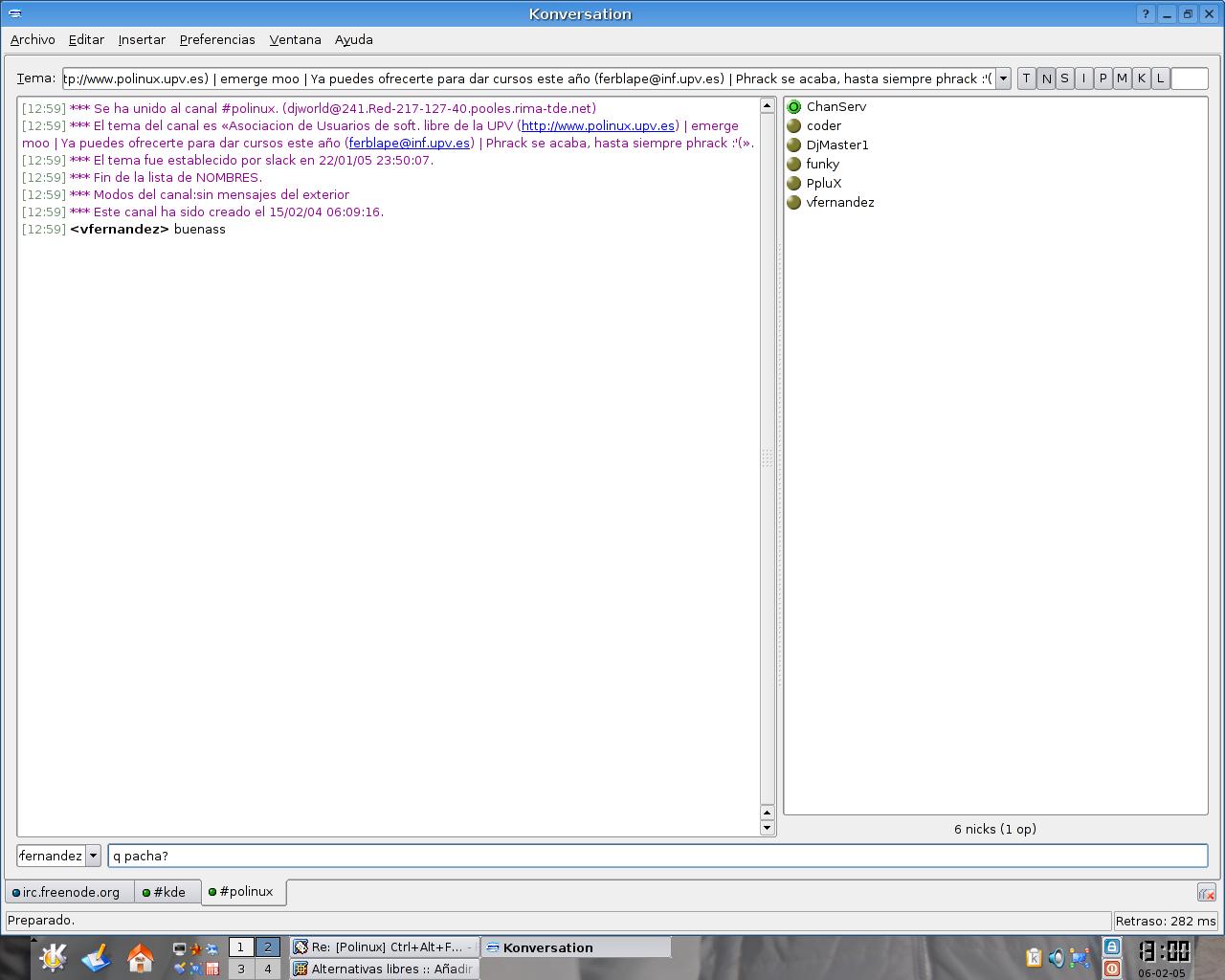This screenshot has width=1225, height=980.
Task: Open the Preferencias menu
Action: tap(217, 40)
